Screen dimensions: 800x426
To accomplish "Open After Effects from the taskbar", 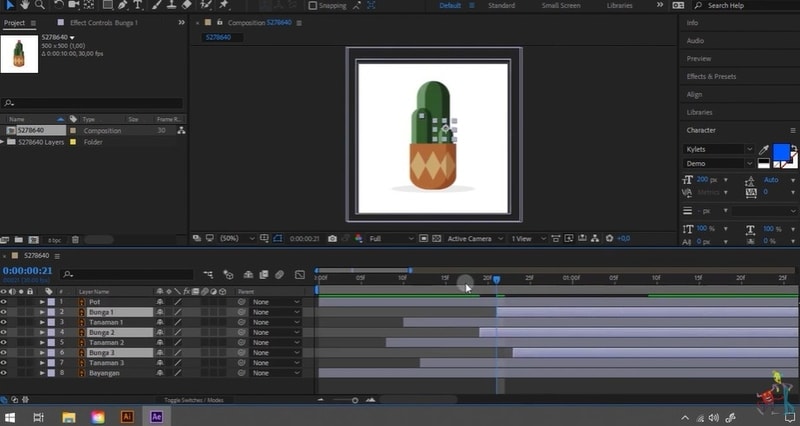I will coord(156,417).
